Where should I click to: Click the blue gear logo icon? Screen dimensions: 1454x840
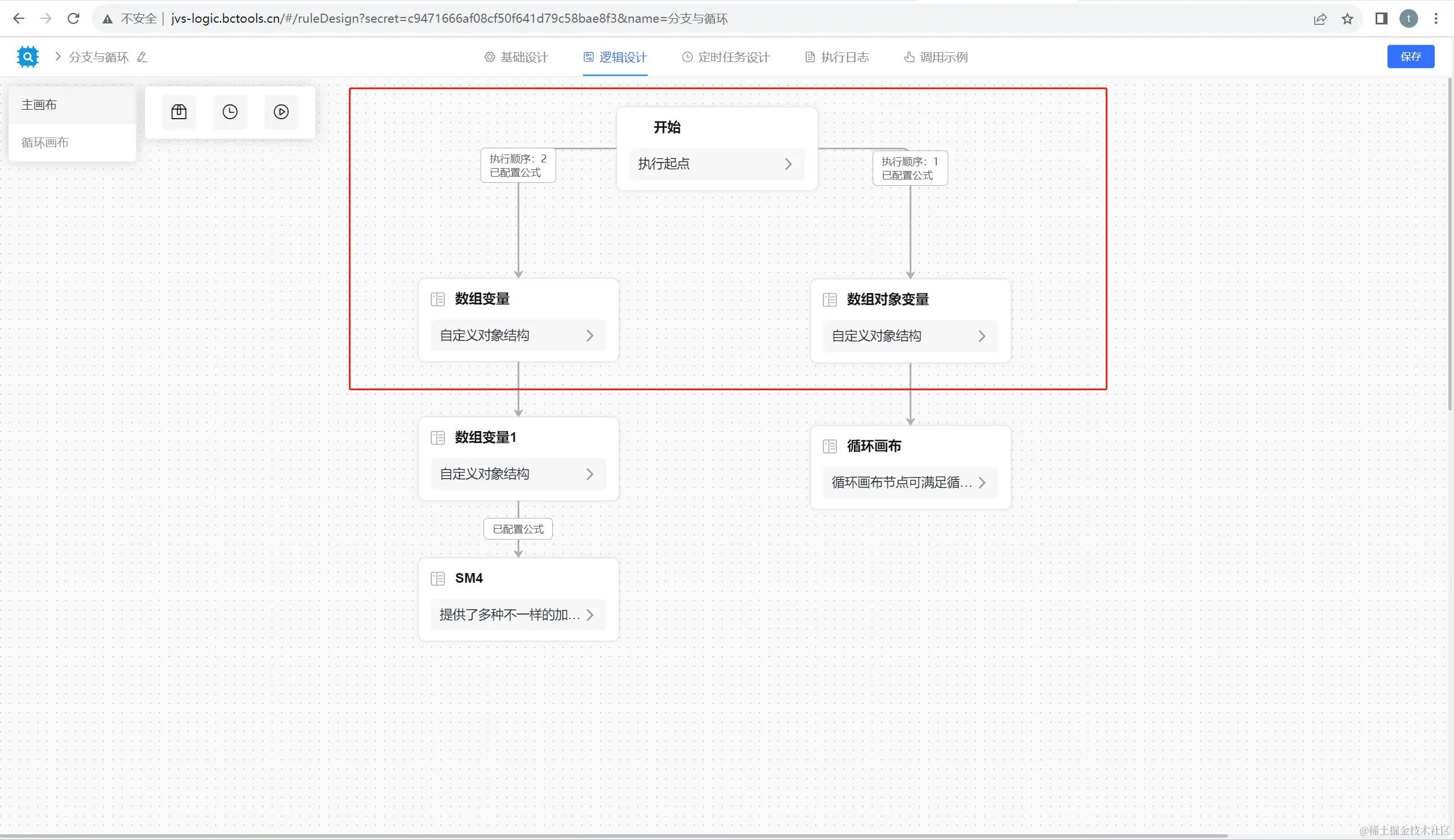coord(28,57)
